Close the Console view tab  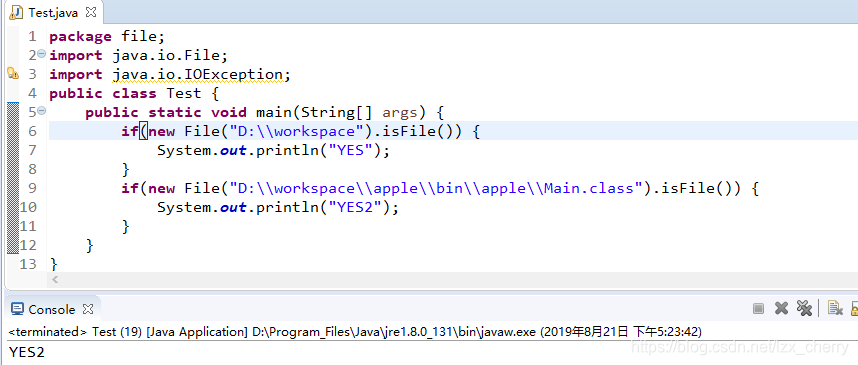(x=88, y=309)
